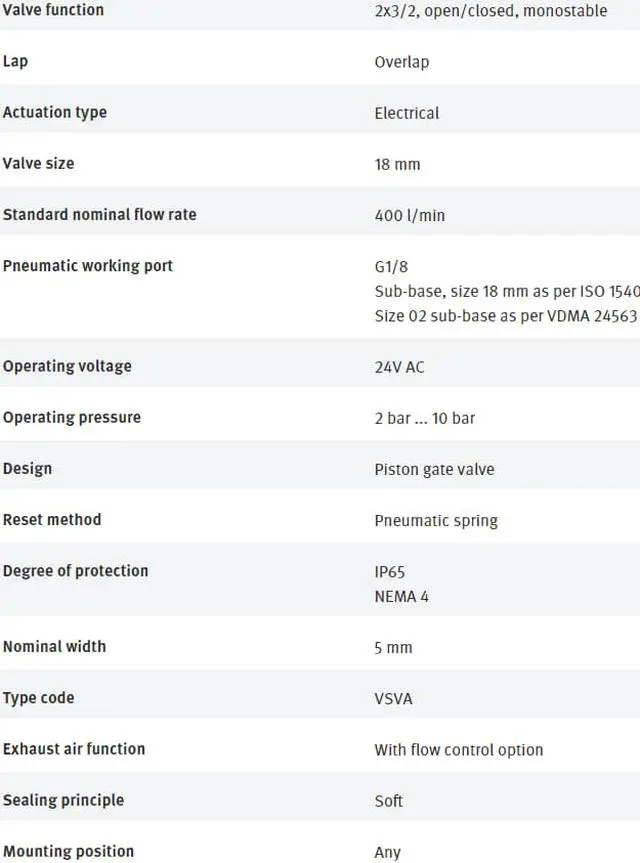Select the 5 mm nominal width value

pyautogui.click(x=393, y=648)
